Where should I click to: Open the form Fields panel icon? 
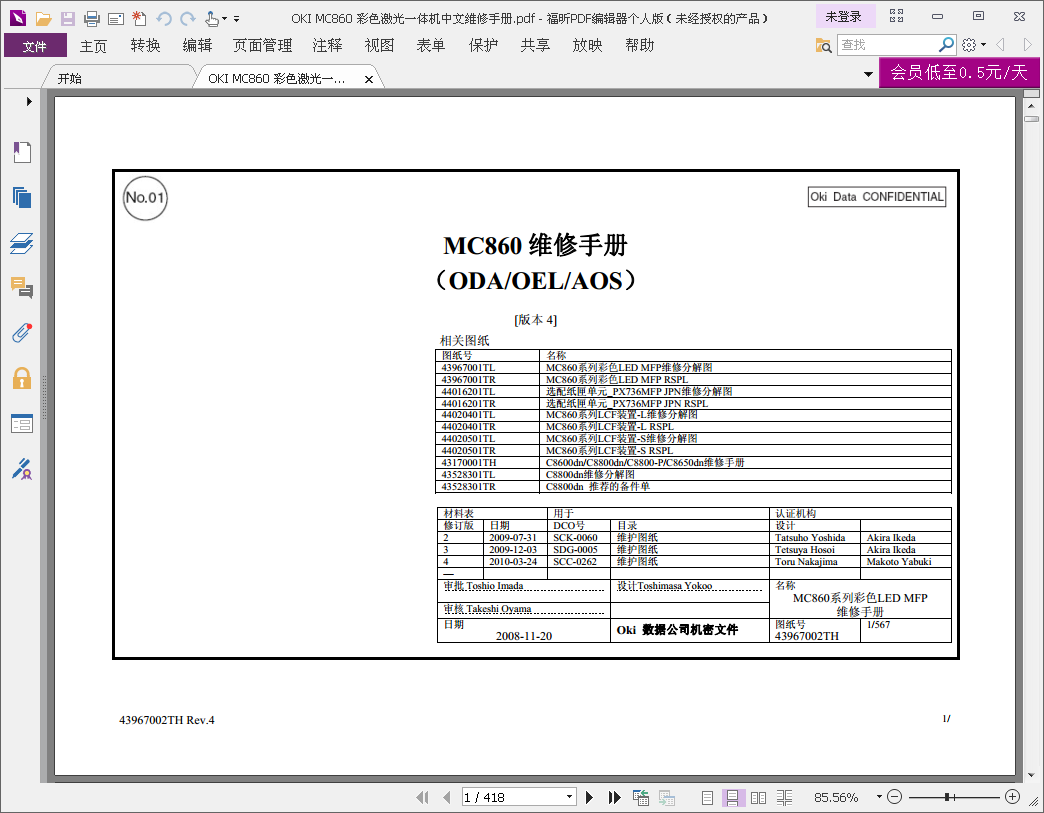click(x=22, y=423)
